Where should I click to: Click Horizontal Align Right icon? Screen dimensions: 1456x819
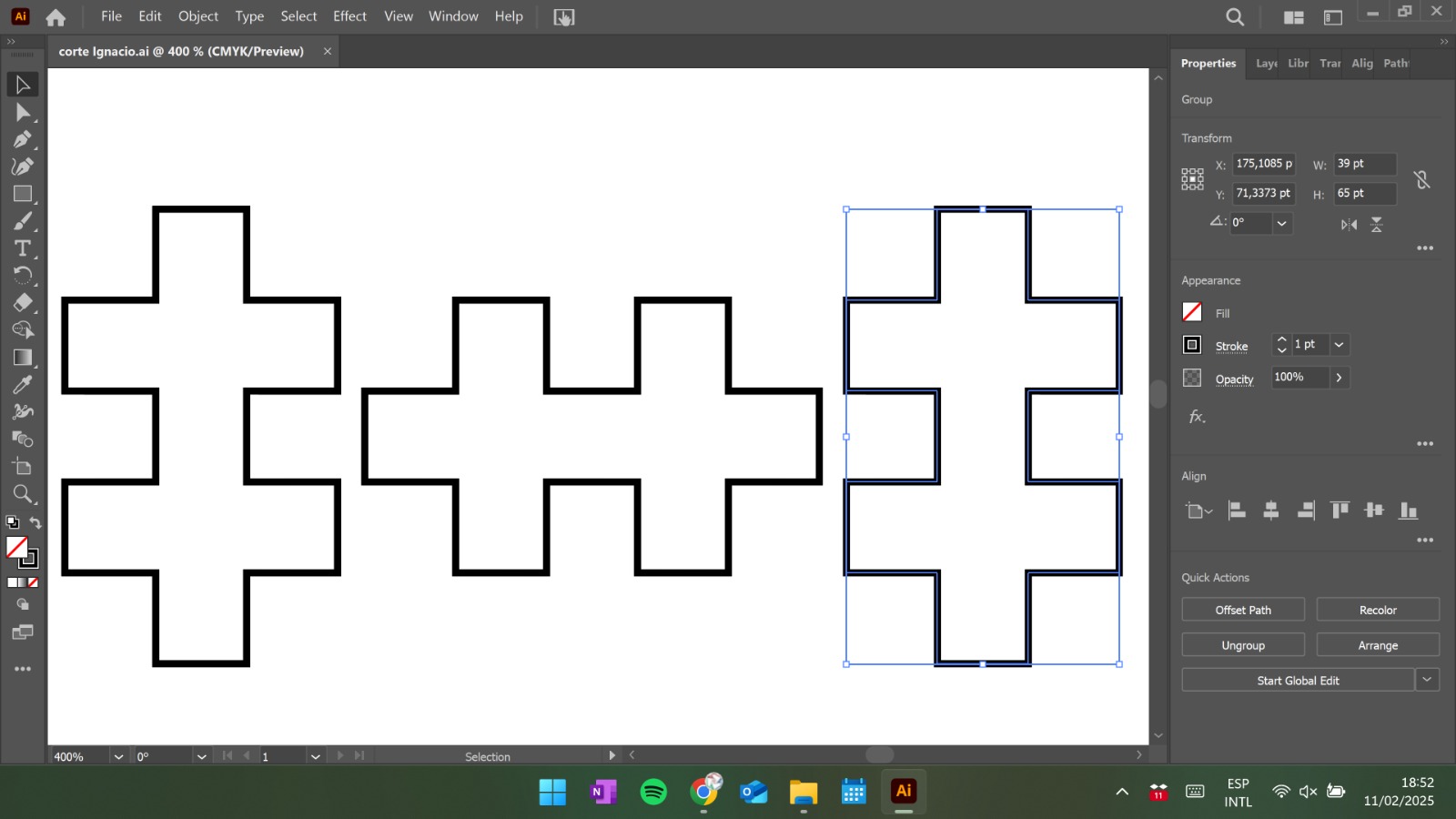pos(1306,511)
